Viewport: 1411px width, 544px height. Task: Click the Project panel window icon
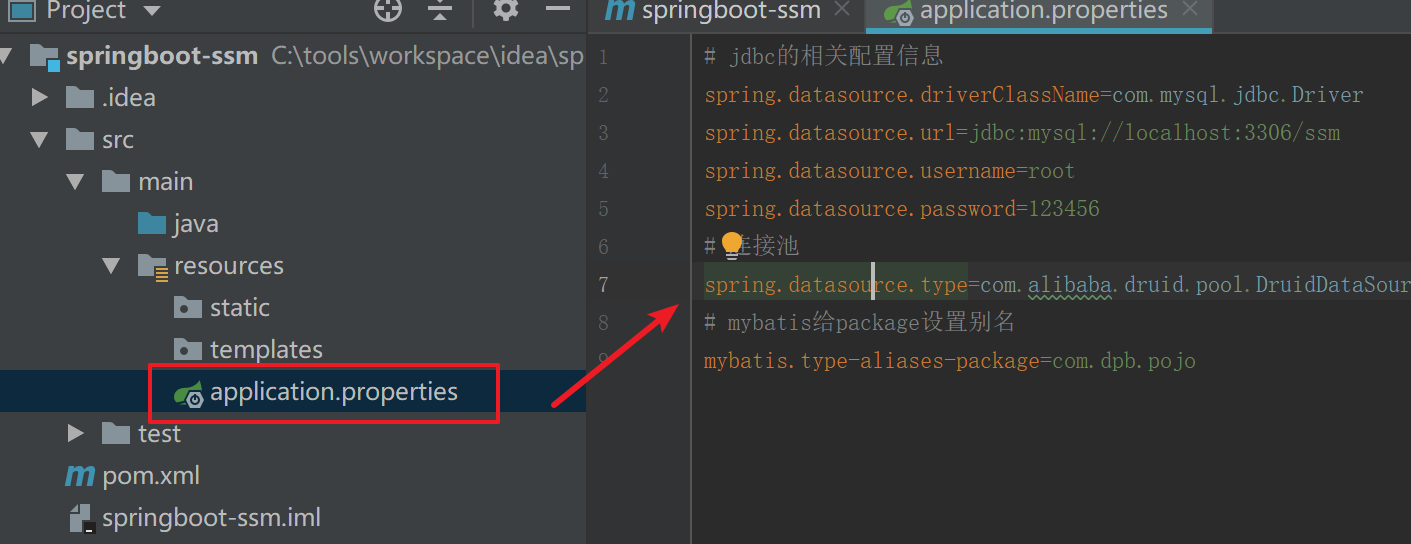tap(21, 11)
